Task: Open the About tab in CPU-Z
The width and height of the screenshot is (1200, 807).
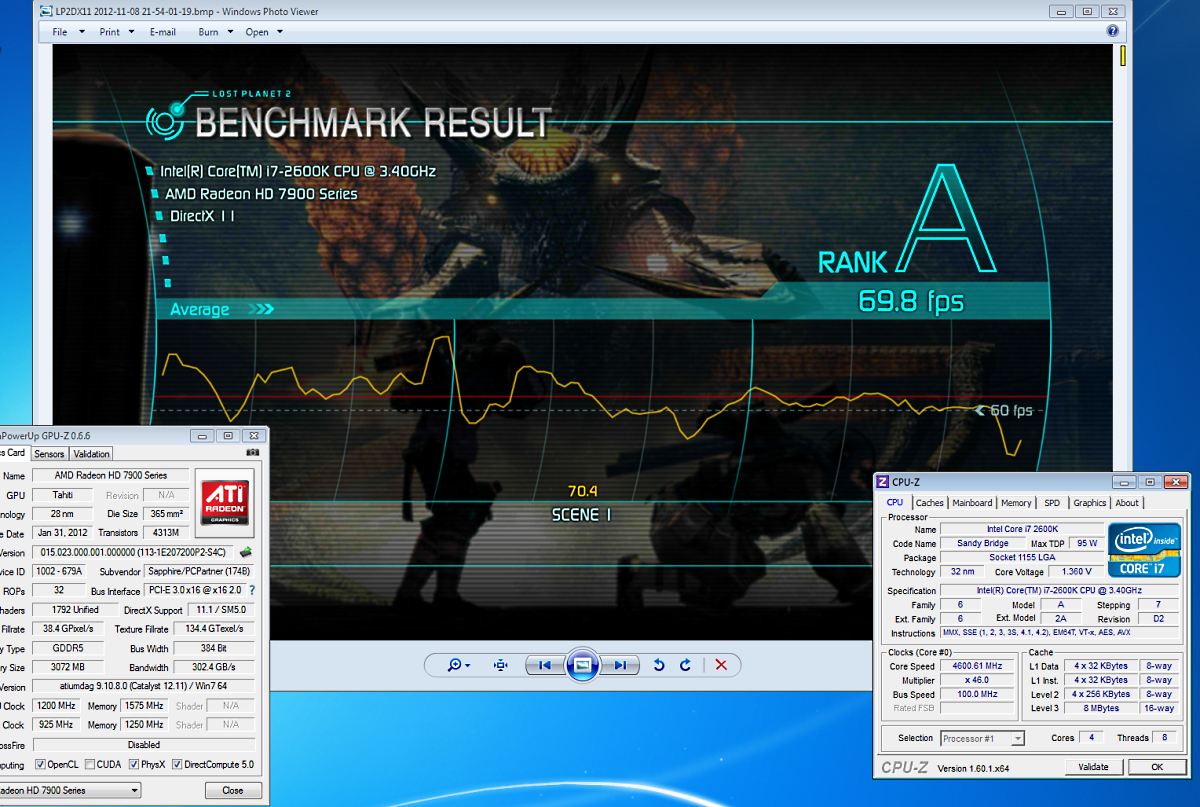Action: [x=1127, y=503]
